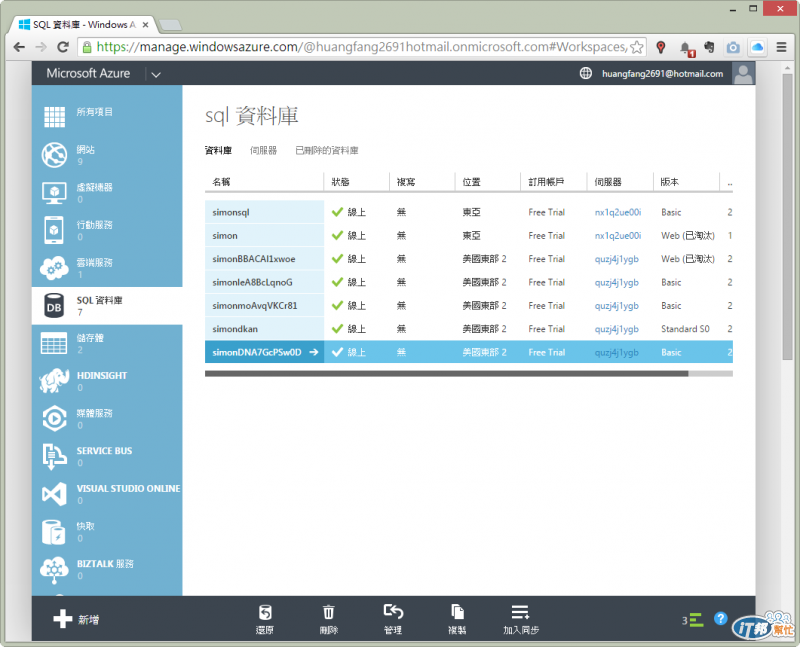Click the browser back arrow
Viewport: 800px width, 647px height.
click(x=19, y=47)
